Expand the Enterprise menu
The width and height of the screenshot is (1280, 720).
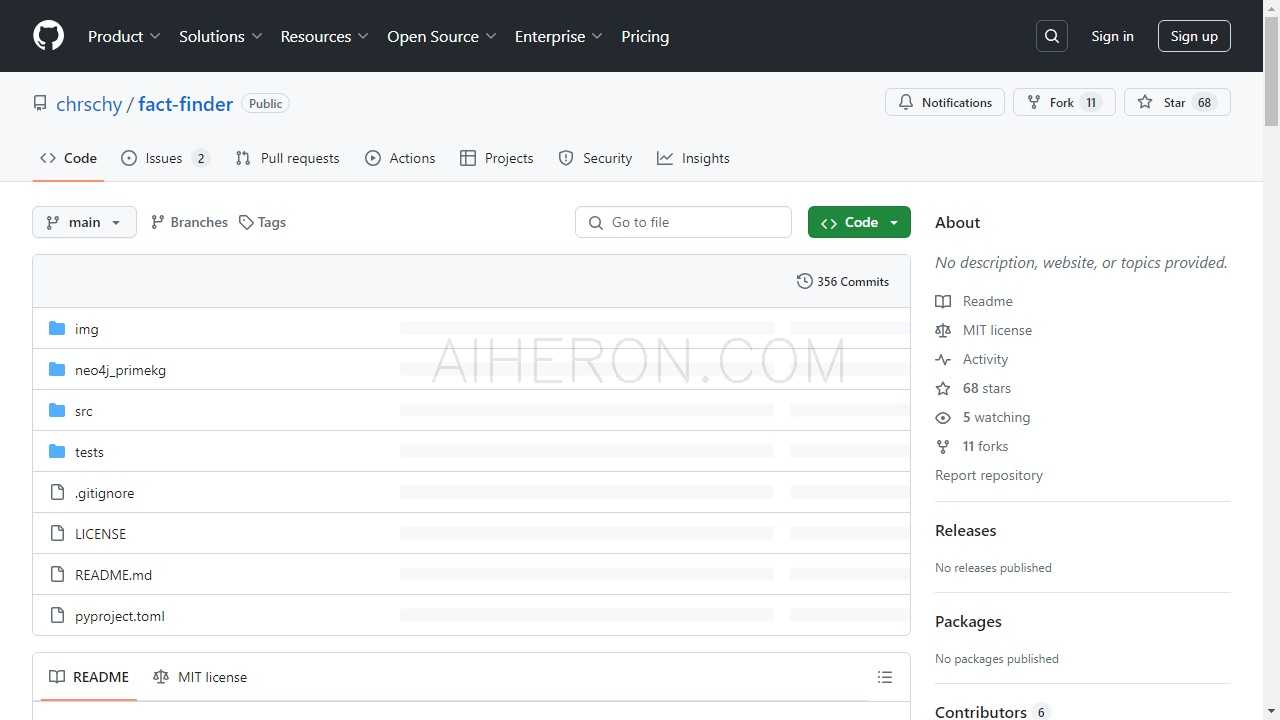point(559,36)
